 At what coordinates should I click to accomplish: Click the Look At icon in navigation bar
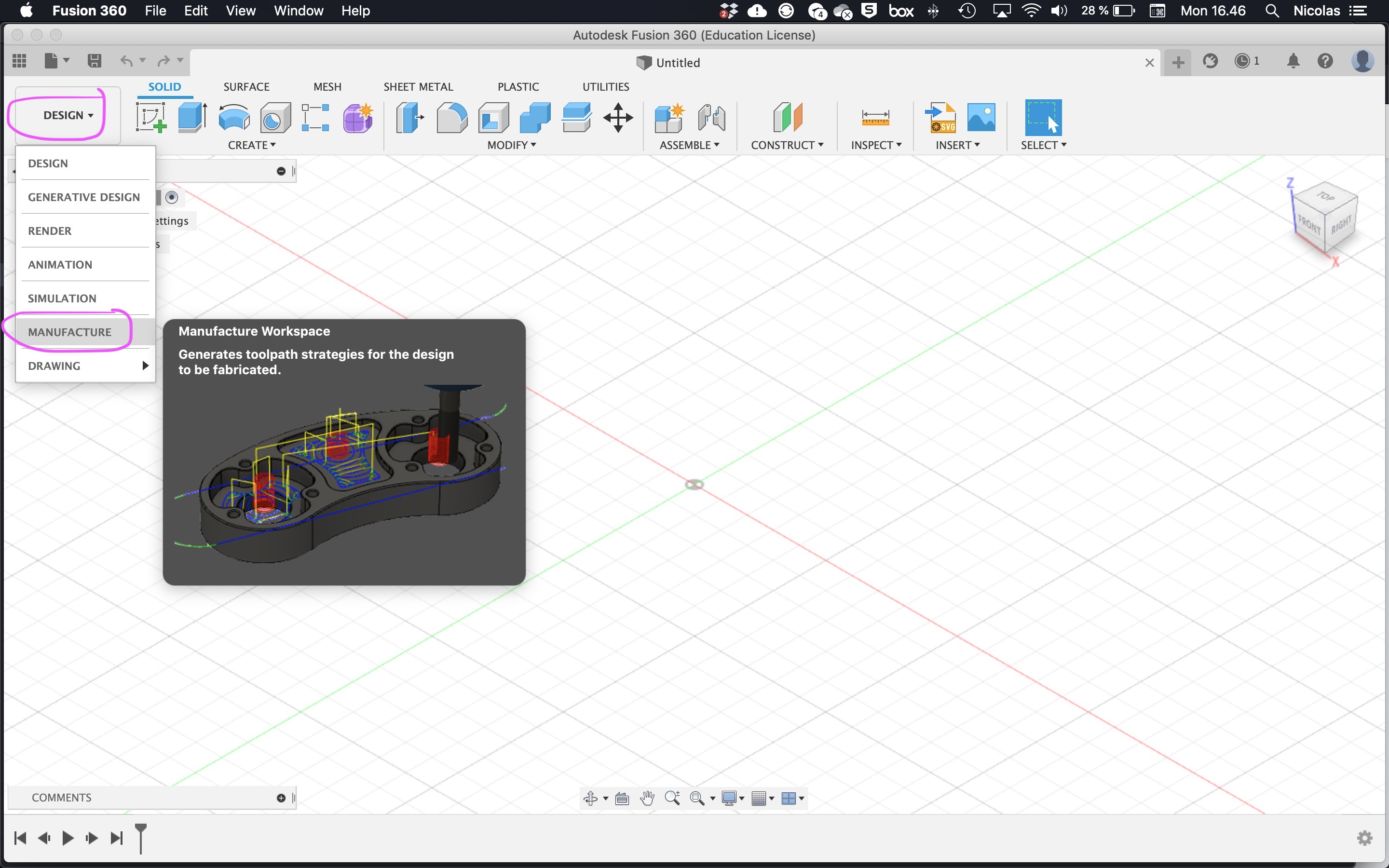(622, 798)
